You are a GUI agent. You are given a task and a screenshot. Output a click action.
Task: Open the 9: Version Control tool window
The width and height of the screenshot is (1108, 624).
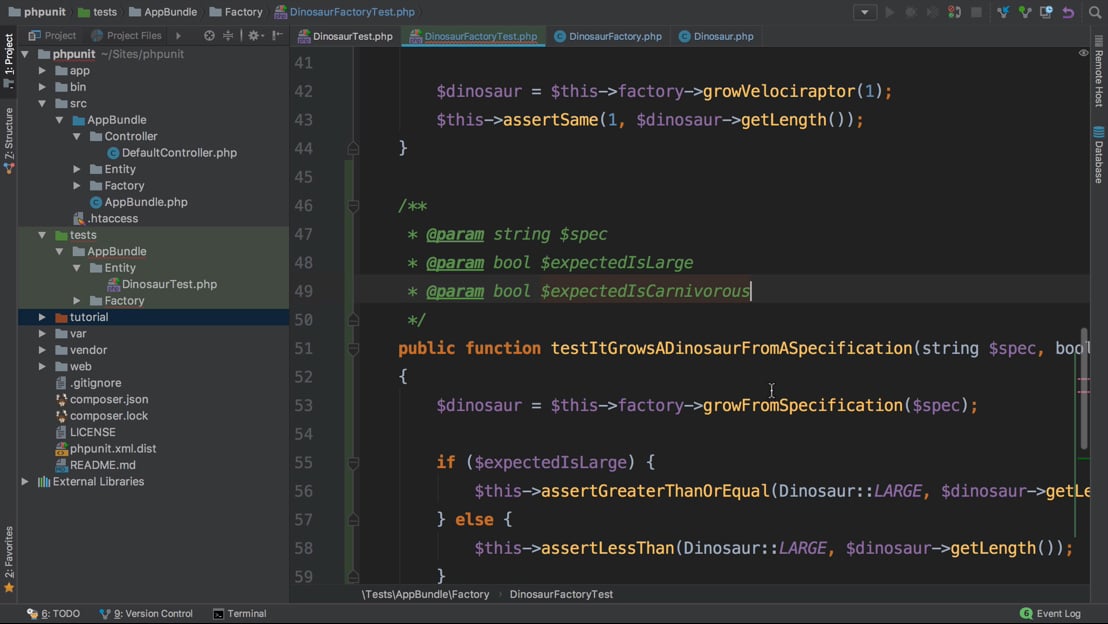[146, 613]
